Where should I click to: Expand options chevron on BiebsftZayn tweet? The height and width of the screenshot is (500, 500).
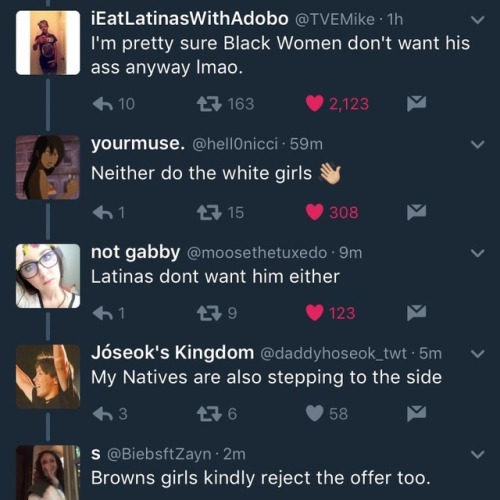tap(477, 454)
